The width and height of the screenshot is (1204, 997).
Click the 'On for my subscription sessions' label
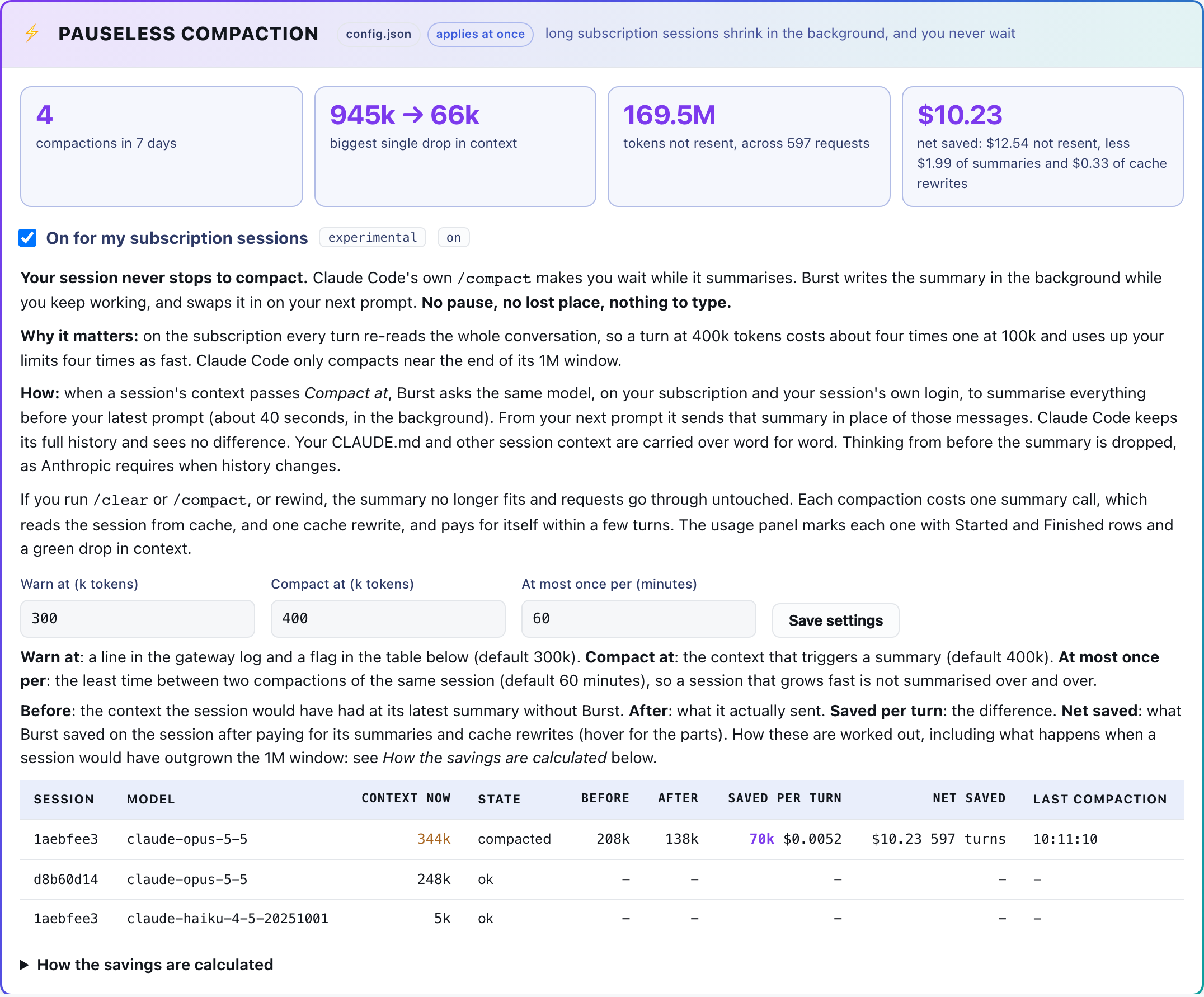[177, 238]
